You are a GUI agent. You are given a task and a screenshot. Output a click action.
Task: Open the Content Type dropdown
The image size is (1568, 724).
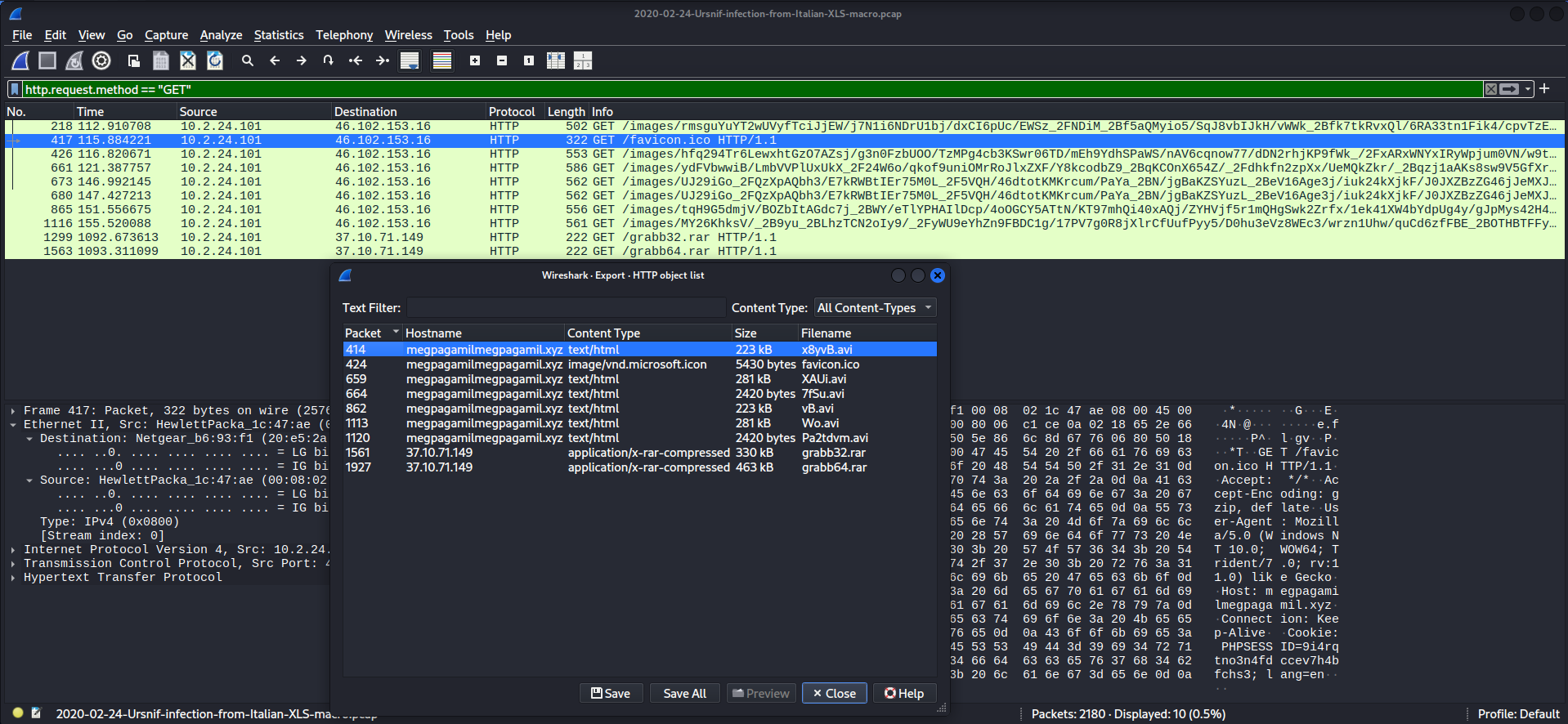click(x=875, y=308)
